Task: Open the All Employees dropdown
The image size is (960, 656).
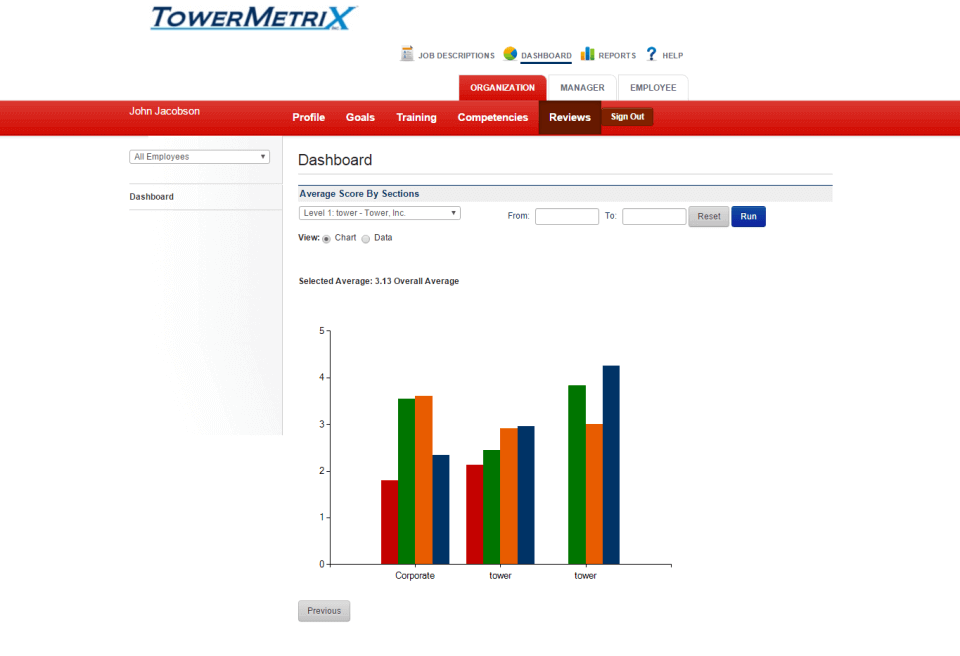Action: tap(198, 156)
